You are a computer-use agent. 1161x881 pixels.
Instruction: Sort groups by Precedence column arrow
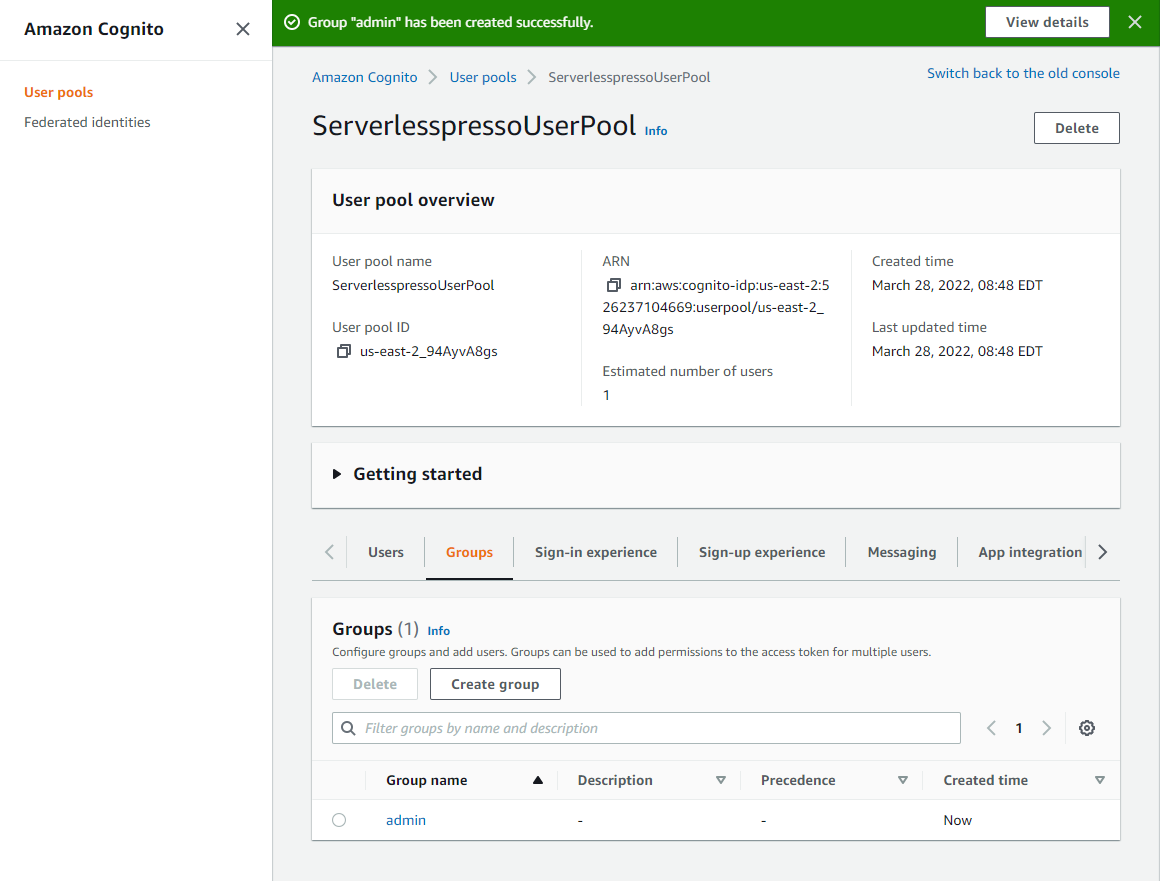tap(903, 780)
